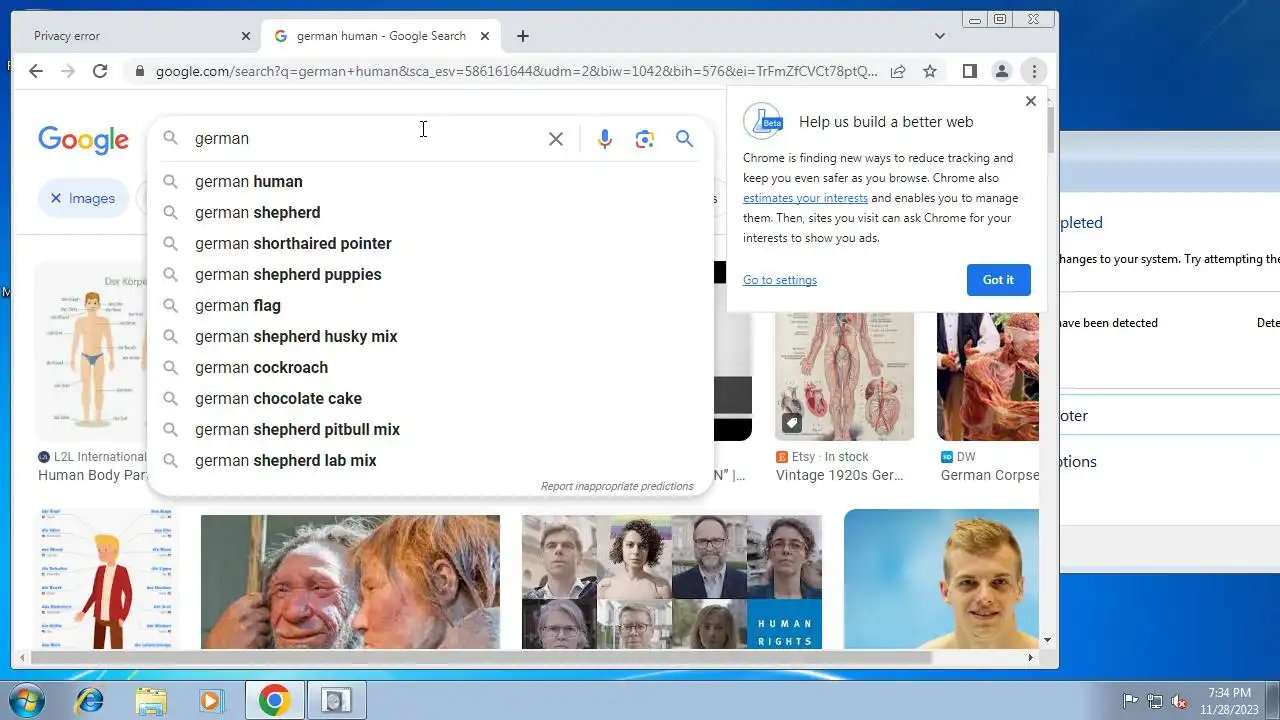1280x720 pixels.
Task: Click the vertical scrollbar down arrow
Action: point(1047,640)
